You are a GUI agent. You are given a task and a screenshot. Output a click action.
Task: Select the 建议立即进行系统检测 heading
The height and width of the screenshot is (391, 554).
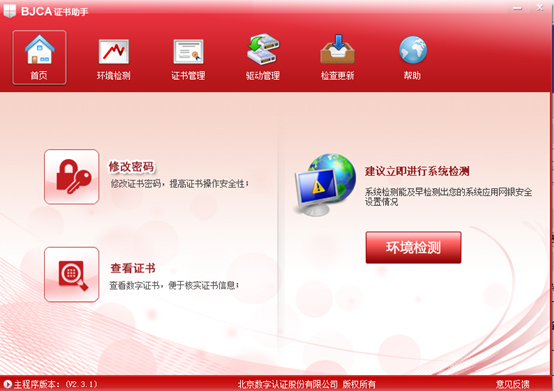pyautogui.click(x=417, y=171)
